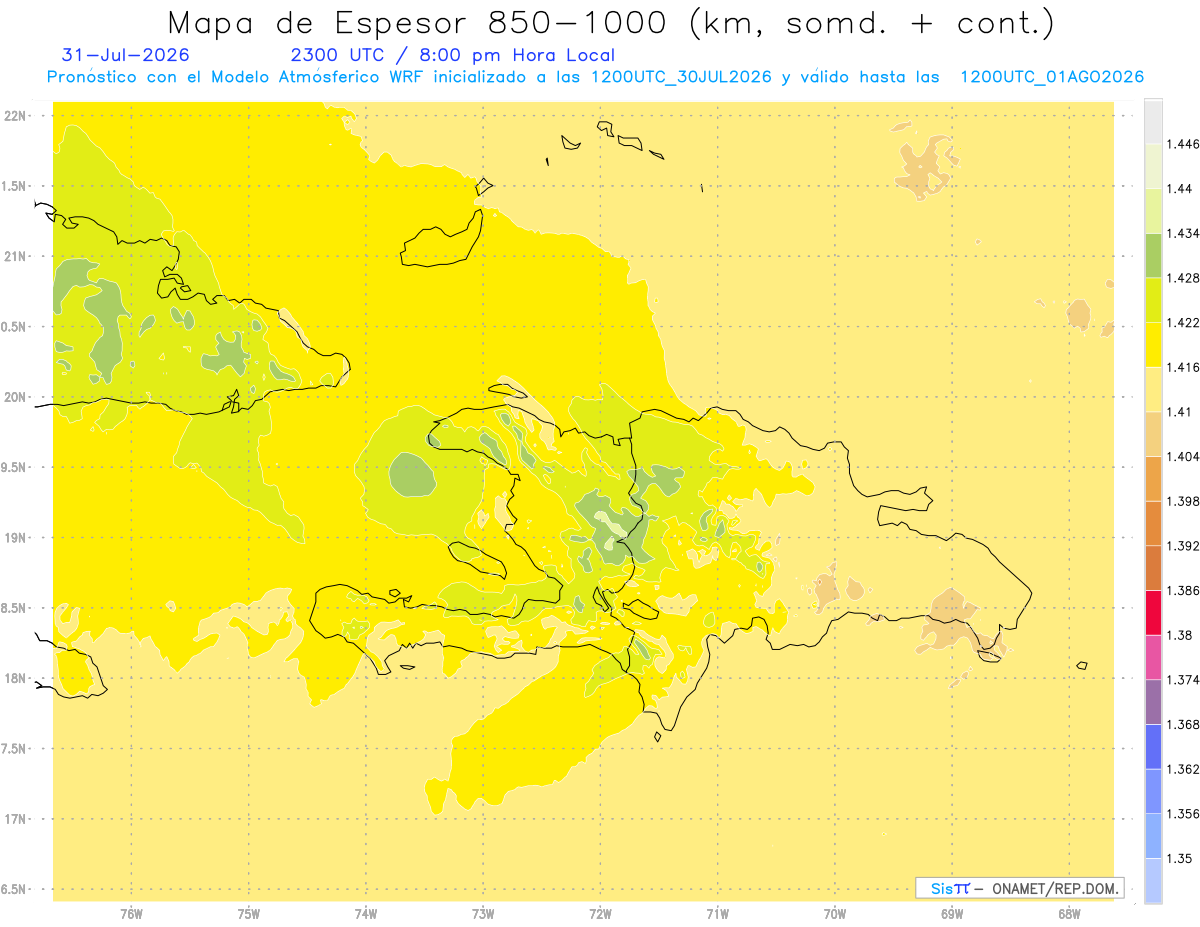Screen dimensions: 1200x927
Task: Click the colorbar value 1.41
Action: tap(1179, 412)
